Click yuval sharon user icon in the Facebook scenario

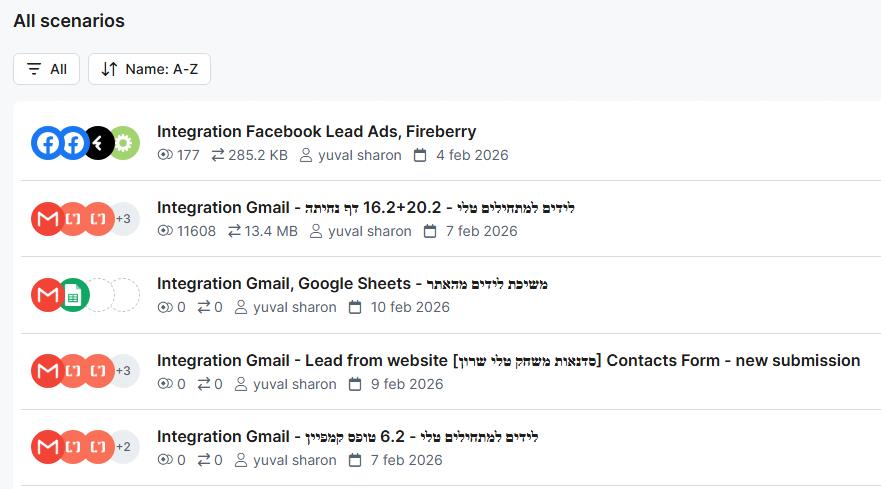point(306,155)
